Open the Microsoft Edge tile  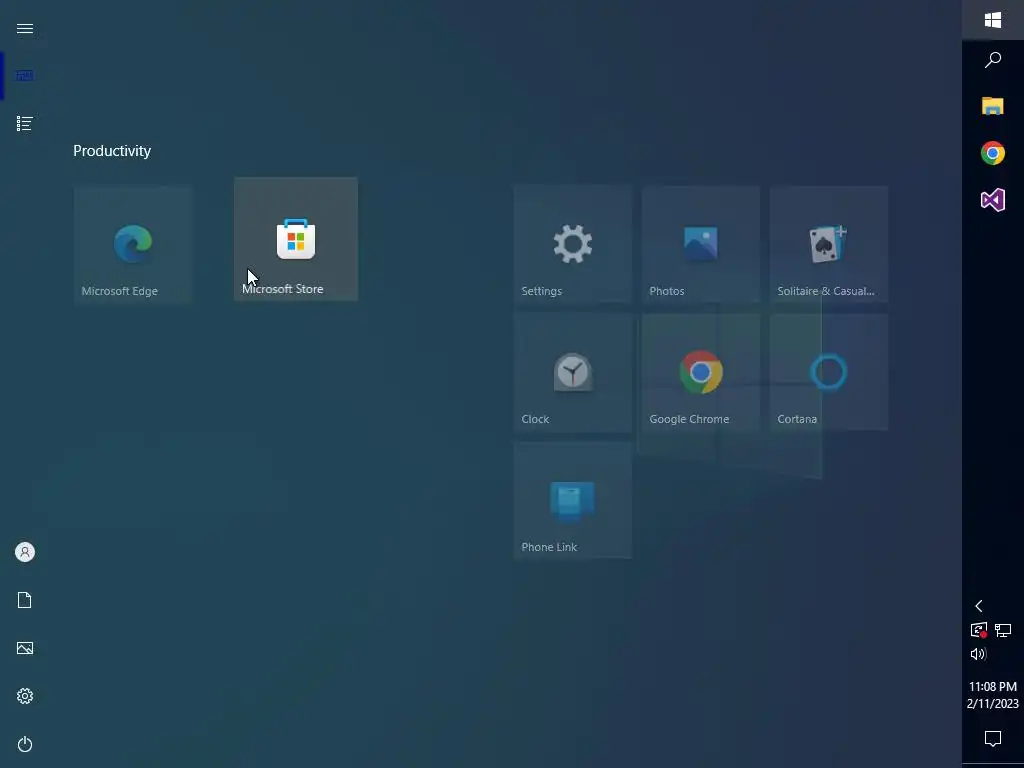pos(133,244)
